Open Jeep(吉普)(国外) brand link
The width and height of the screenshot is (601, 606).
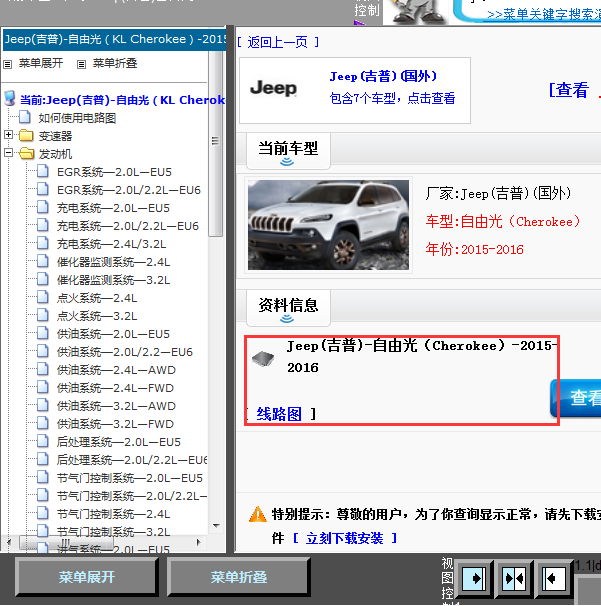383,76
